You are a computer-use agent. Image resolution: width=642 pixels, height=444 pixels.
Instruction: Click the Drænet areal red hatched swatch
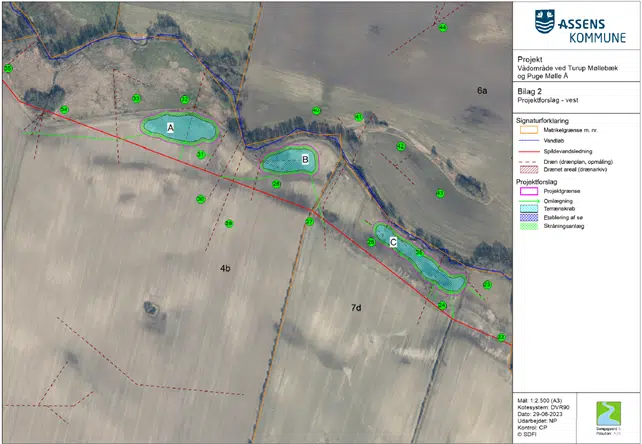(x=529, y=170)
